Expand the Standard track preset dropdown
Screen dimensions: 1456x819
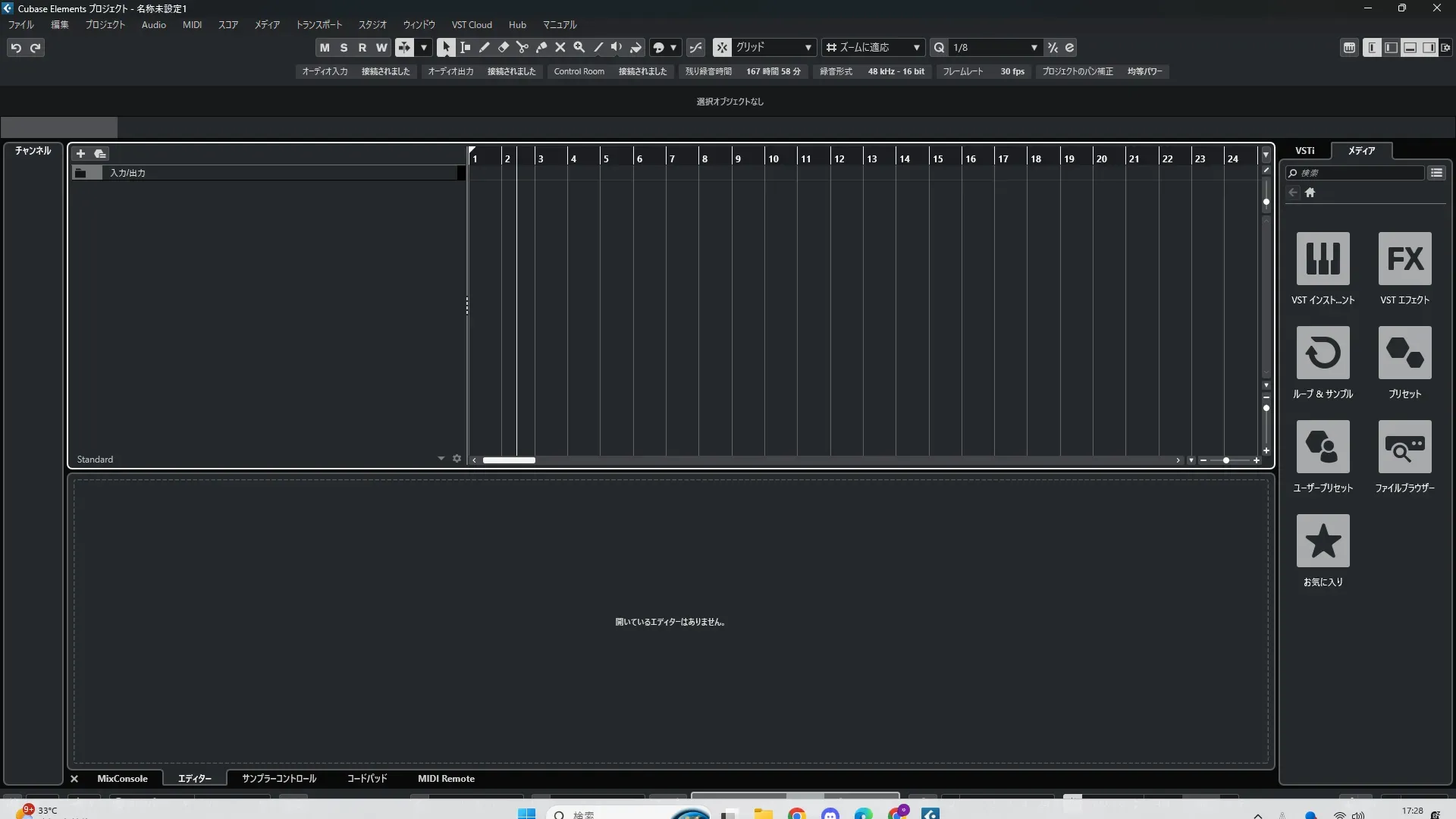(x=441, y=459)
